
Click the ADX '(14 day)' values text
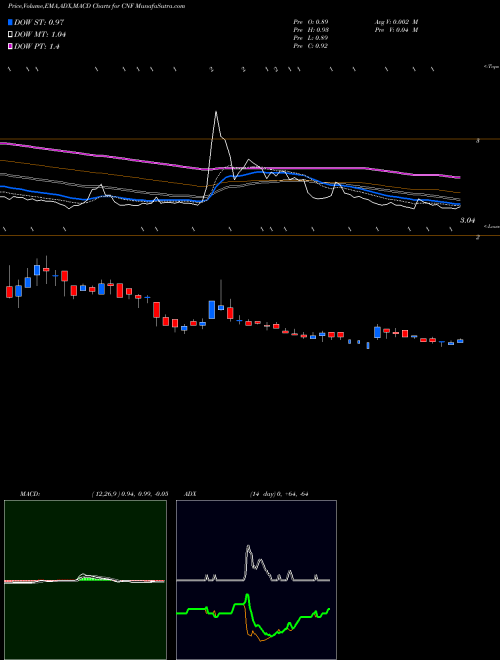point(279,494)
